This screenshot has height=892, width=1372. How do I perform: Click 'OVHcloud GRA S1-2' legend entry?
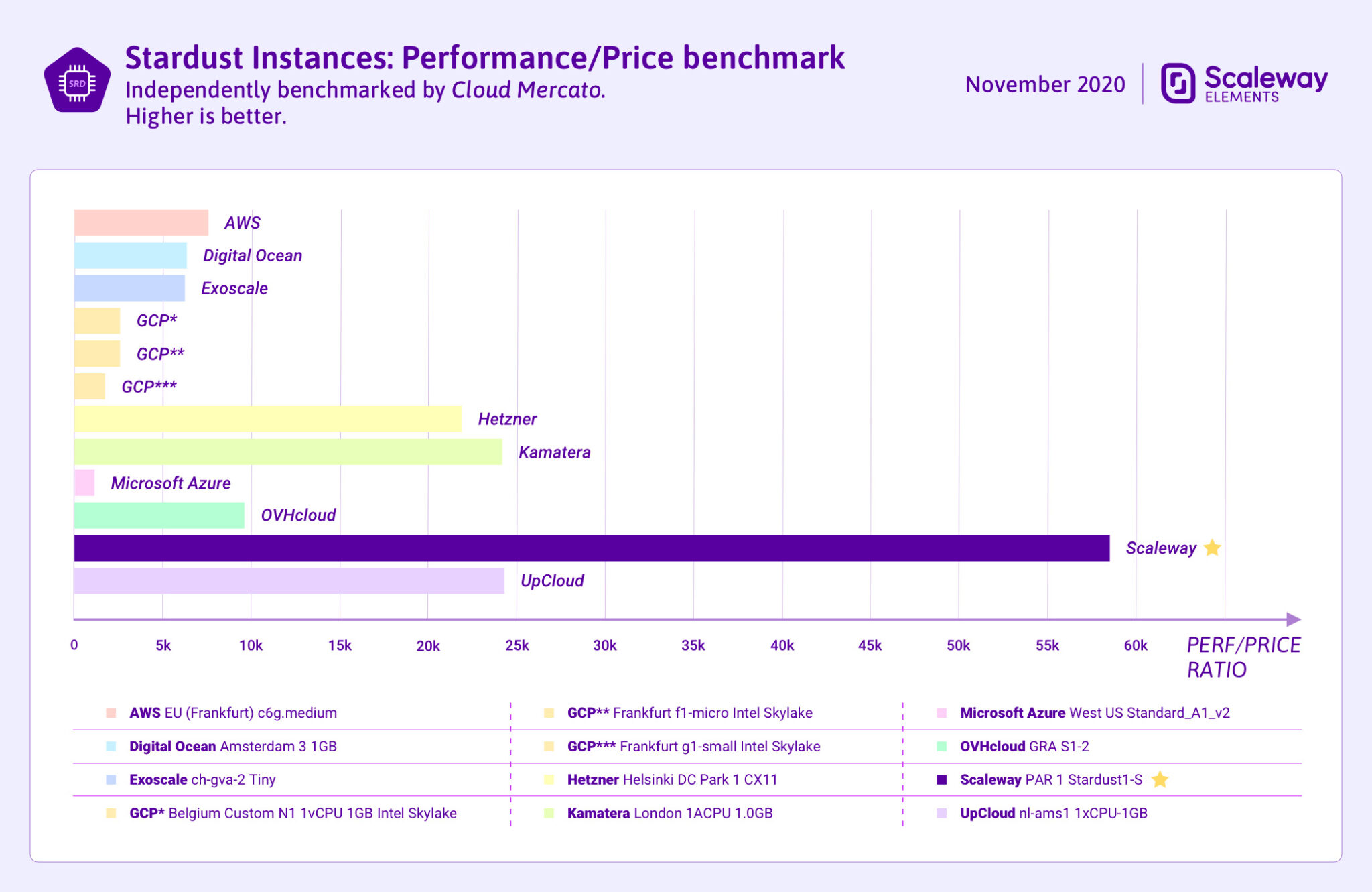[1024, 747]
